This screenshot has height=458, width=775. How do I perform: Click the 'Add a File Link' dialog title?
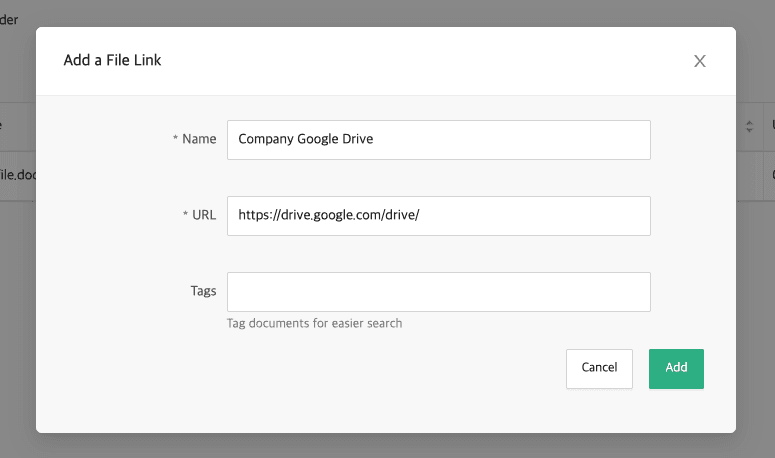click(112, 60)
